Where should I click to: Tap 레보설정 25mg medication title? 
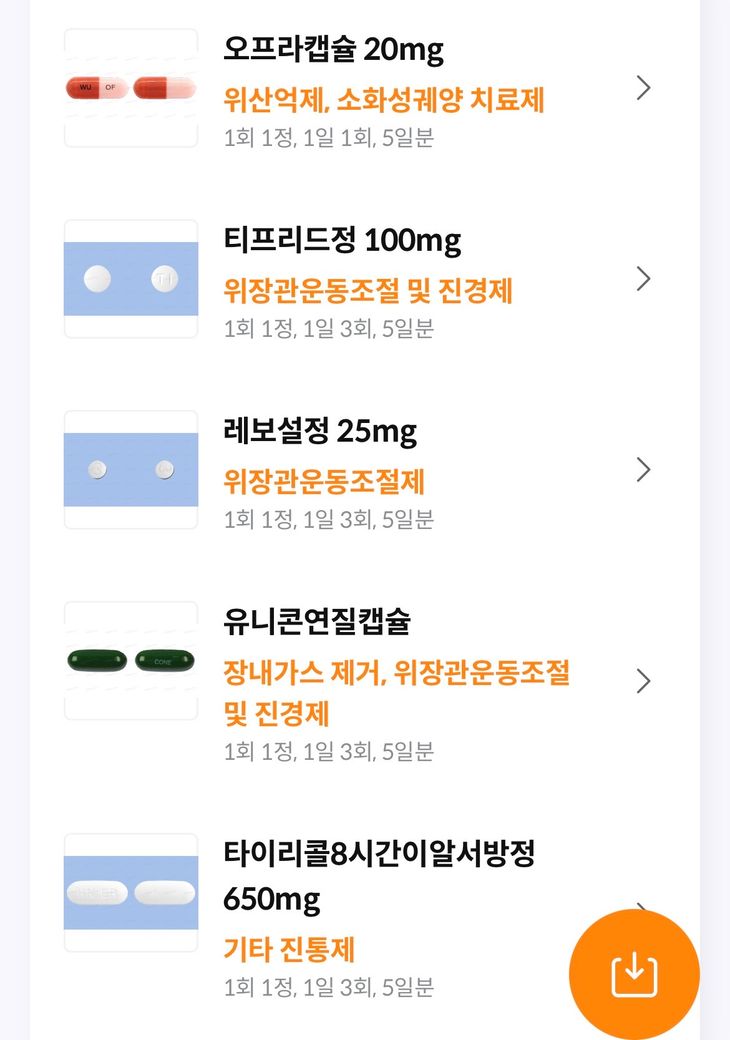[x=320, y=431]
